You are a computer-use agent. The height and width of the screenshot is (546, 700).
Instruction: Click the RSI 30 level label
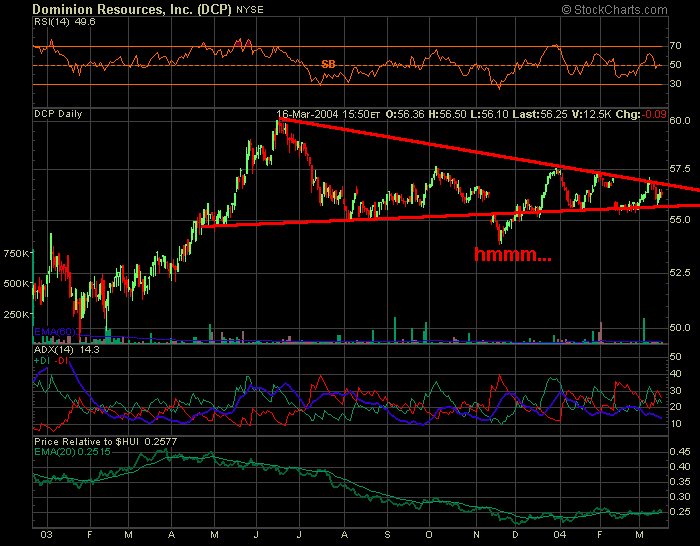coord(675,84)
